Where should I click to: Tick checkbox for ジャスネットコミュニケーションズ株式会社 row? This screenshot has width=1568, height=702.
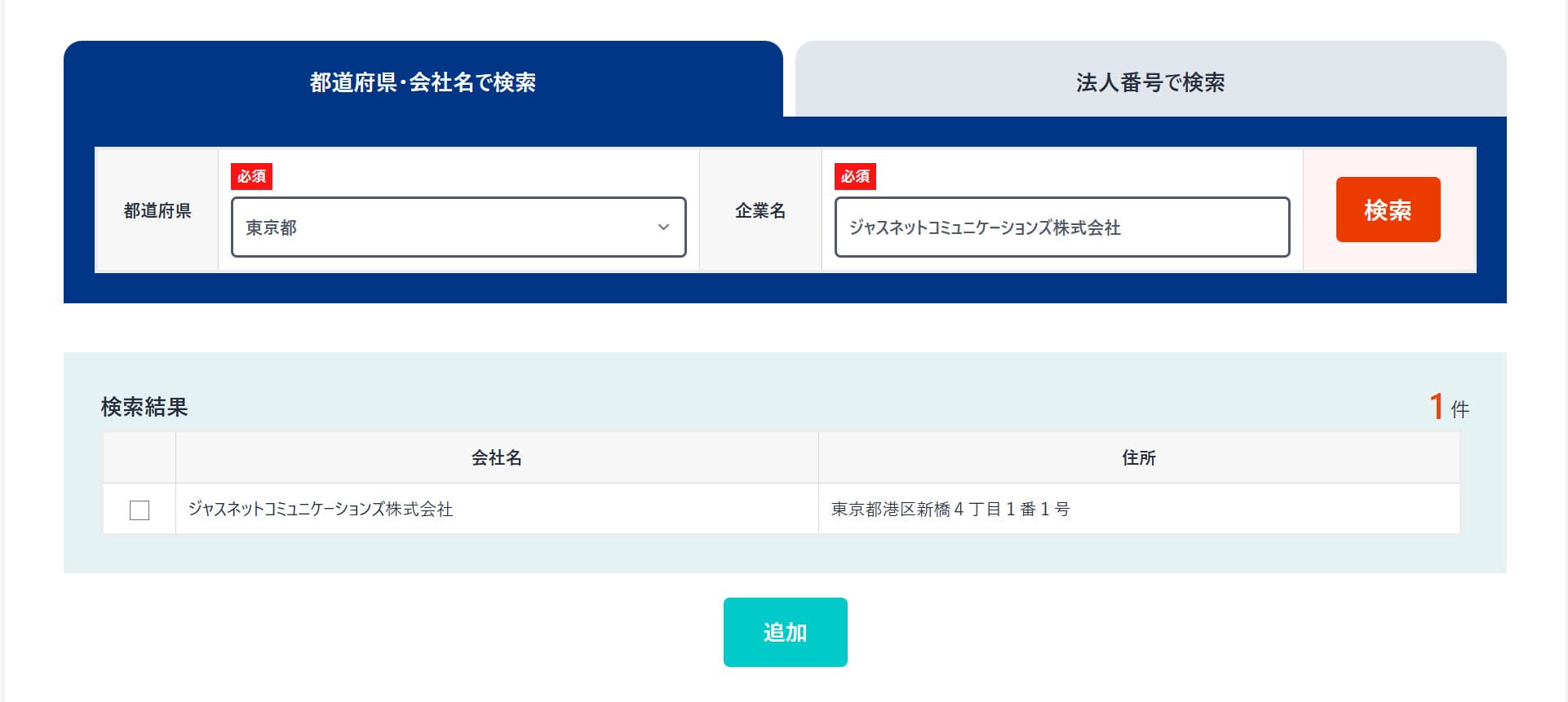140,510
